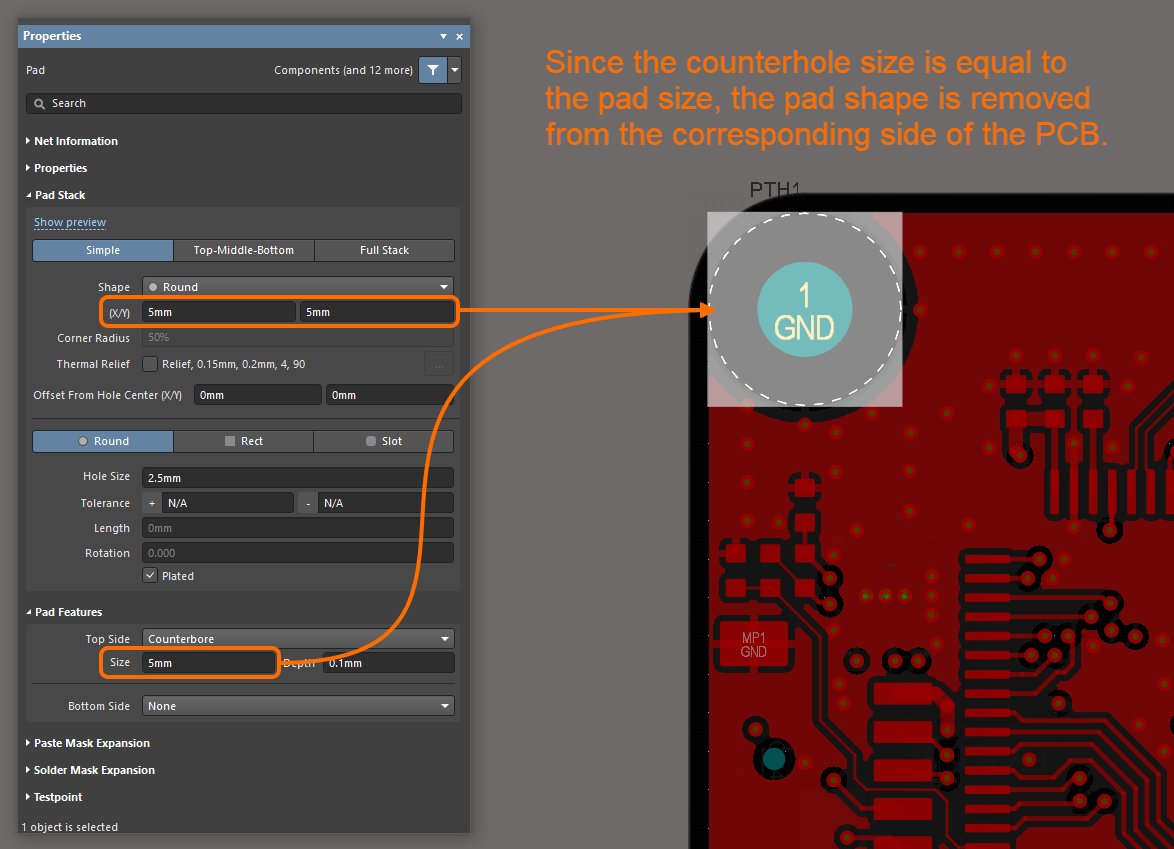Switch to Full Stack mode
1174x849 pixels.
pos(384,250)
